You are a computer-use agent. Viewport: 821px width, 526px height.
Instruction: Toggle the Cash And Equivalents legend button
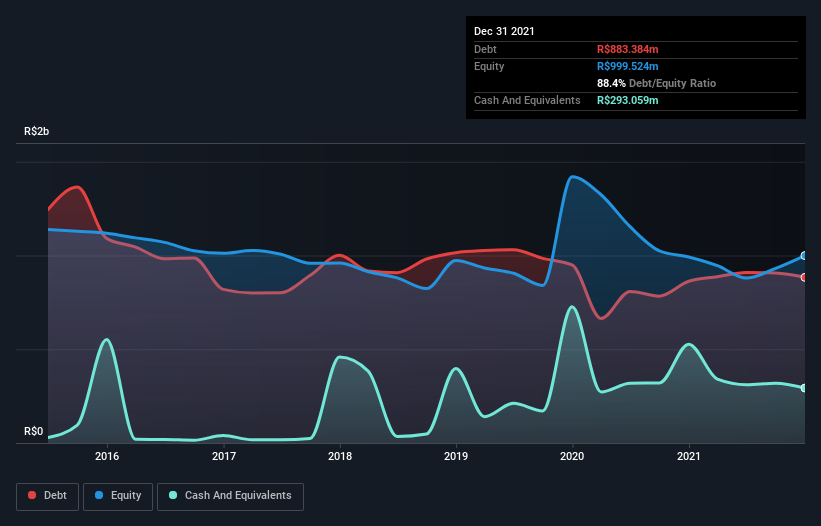[x=230, y=496]
